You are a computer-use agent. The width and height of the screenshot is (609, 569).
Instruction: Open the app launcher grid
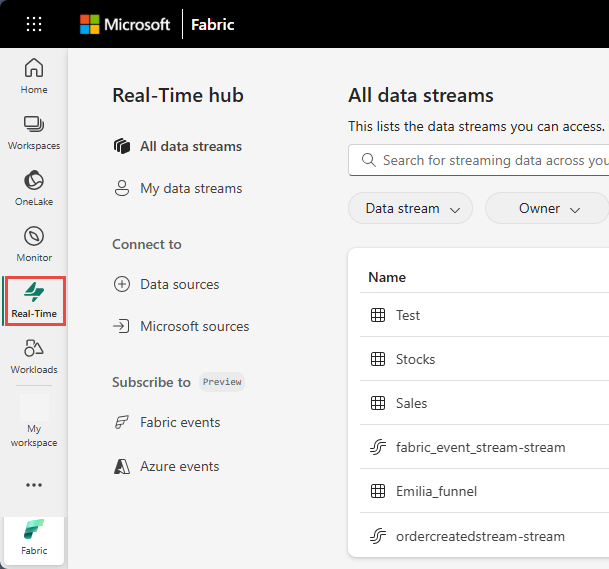click(34, 24)
